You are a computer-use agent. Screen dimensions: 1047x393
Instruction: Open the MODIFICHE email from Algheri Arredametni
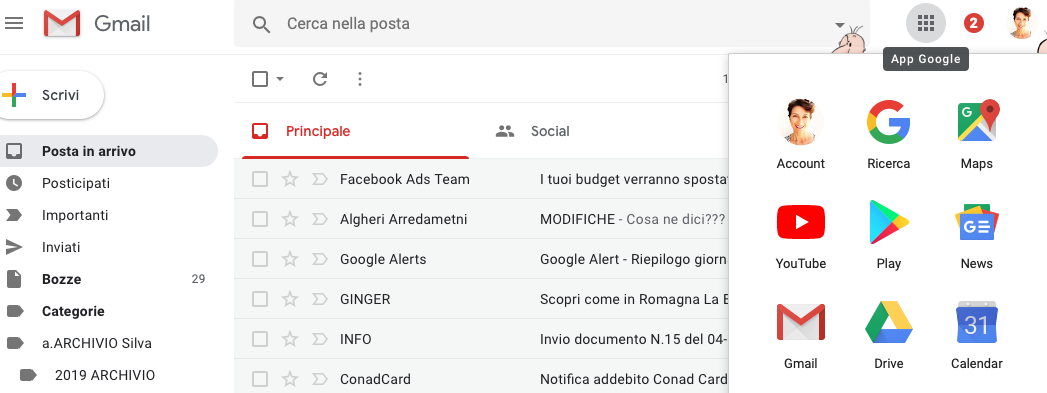click(x=481, y=219)
